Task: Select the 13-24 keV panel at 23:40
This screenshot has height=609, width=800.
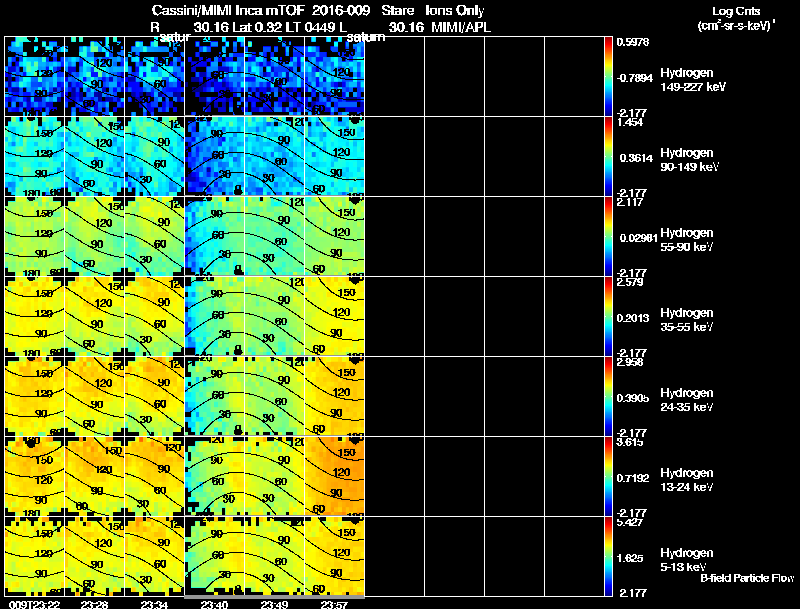Action: tap(215, 476)
